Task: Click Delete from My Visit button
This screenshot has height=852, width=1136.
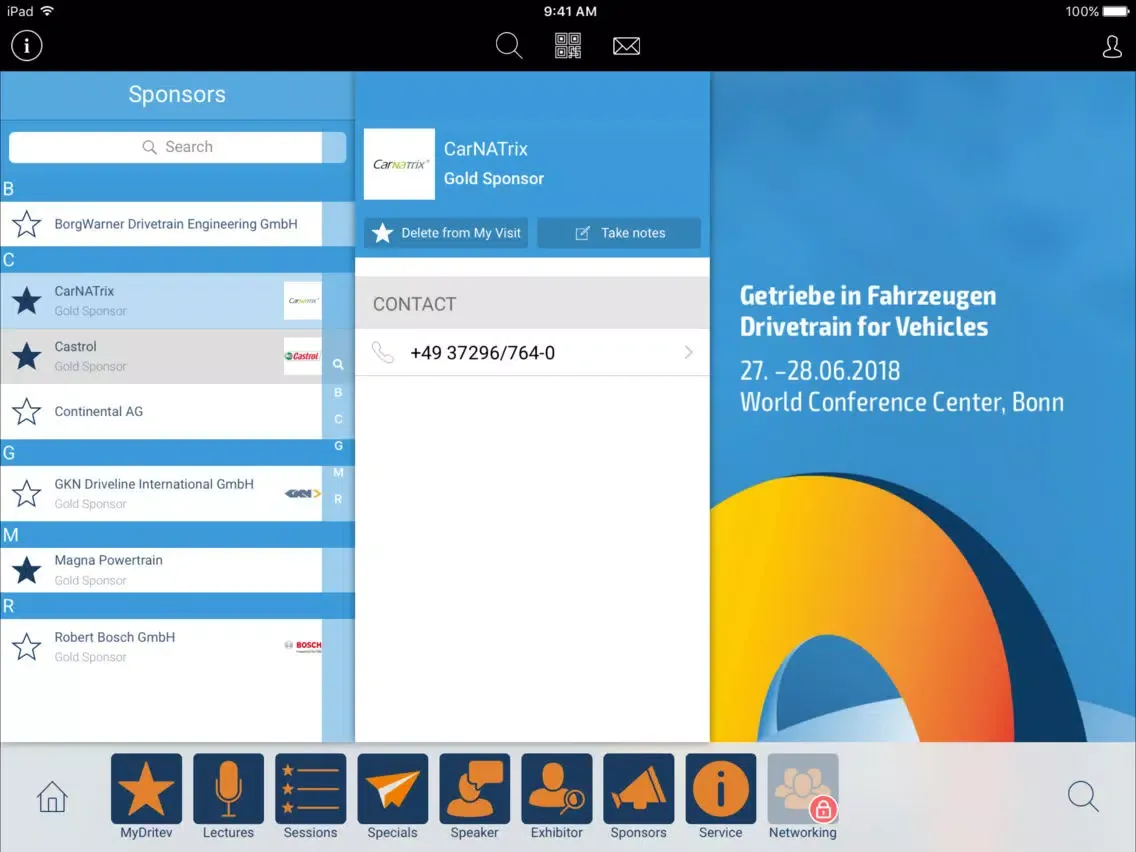Action: 446,233
